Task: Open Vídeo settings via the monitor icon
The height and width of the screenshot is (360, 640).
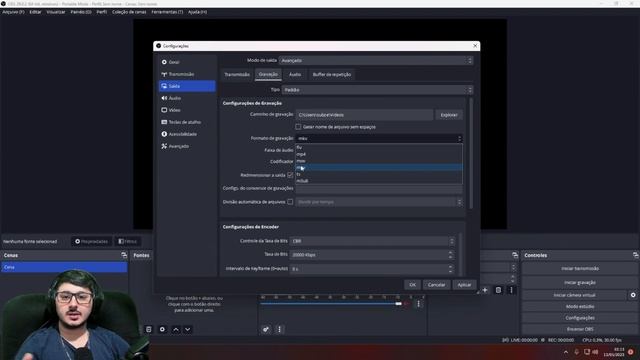Action: (164, 110)
